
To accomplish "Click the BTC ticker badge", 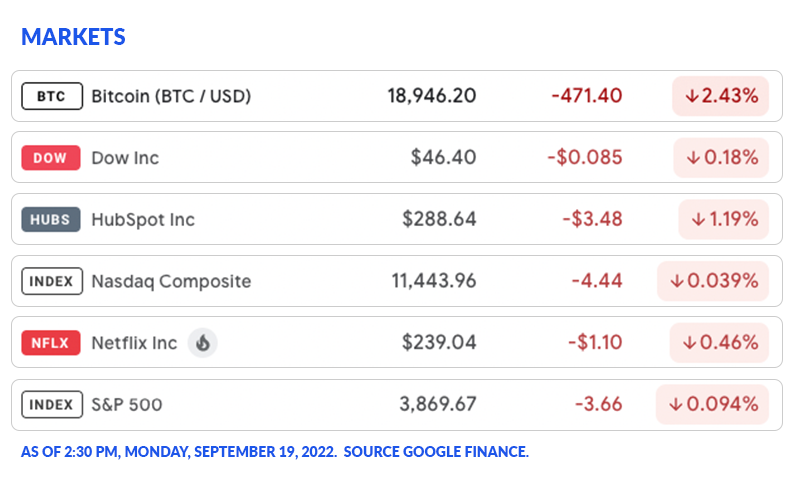I will point(51,96).
